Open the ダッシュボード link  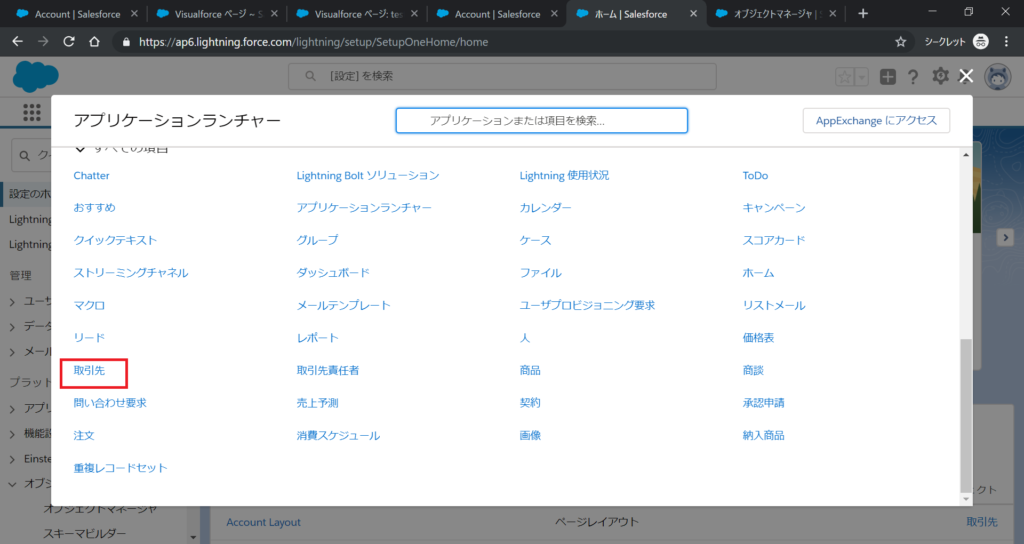click(x=333, y=272)
